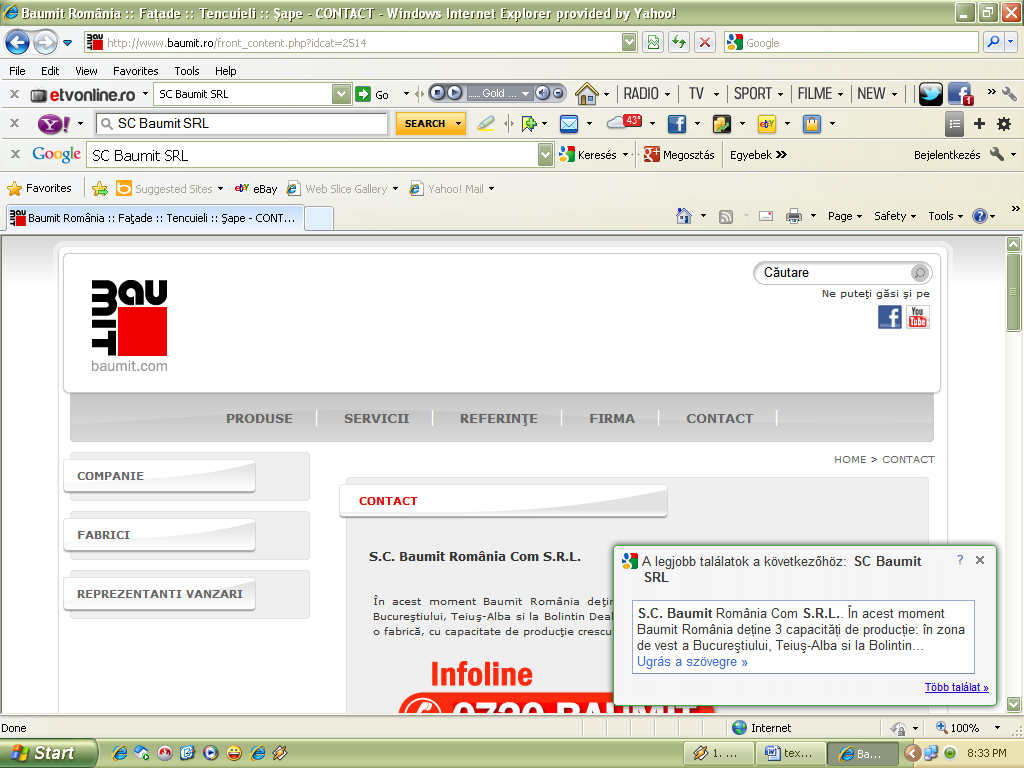Close the Yahoo toolbar with its X
Viewport: 1024px width, 768px height.
coord(14,123)
